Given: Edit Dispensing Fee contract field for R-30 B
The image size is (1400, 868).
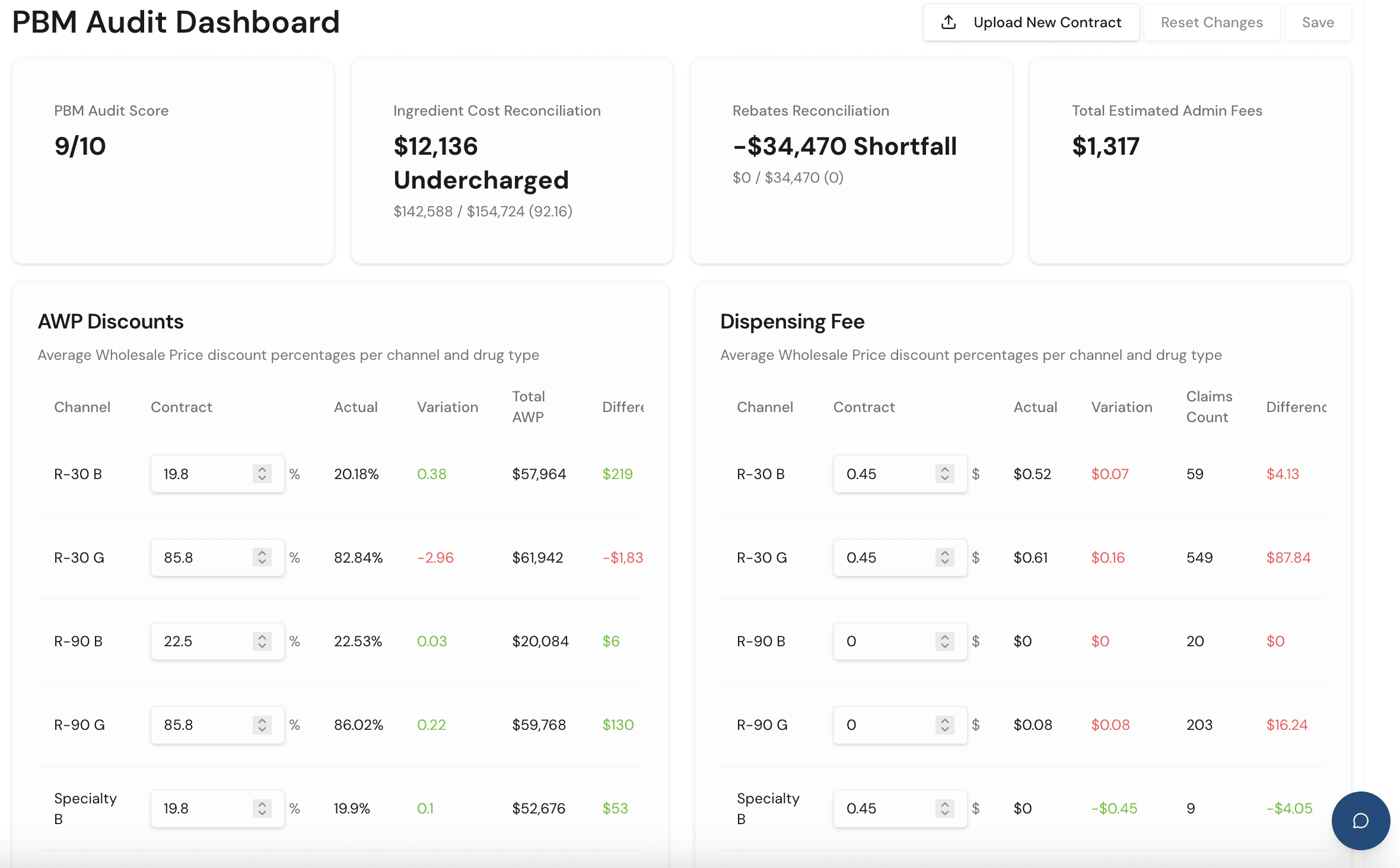Looking at the screenshot, I should [900, 474].
